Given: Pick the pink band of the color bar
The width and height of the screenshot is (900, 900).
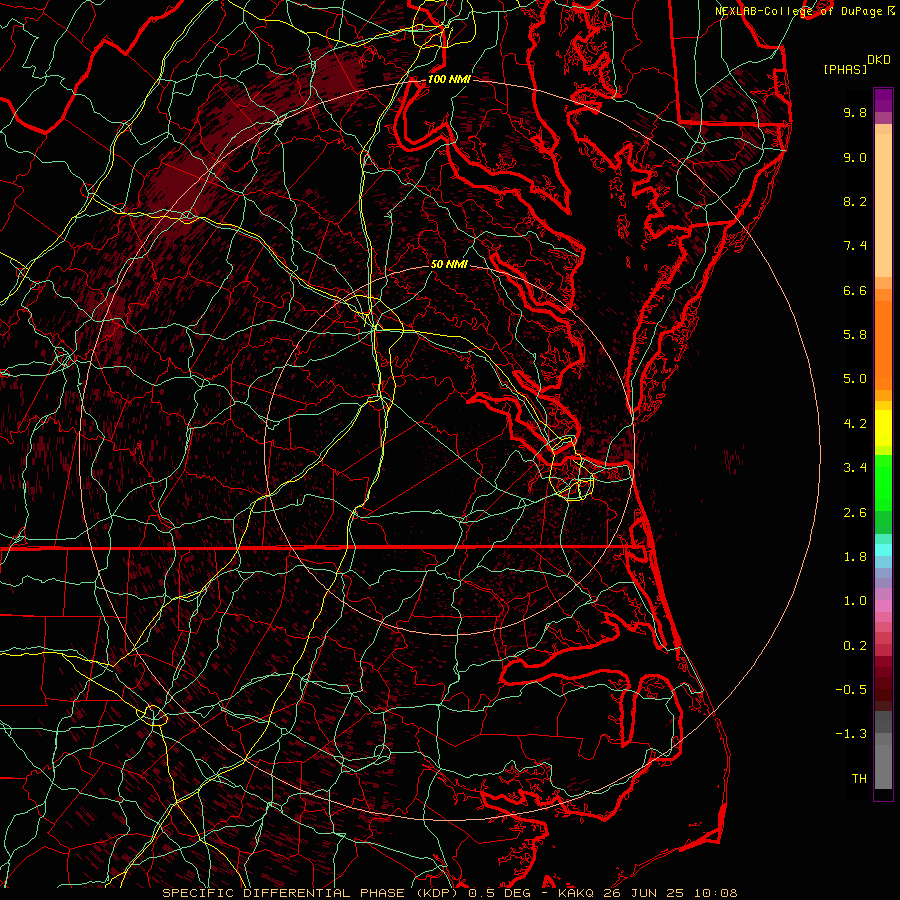Looking at the screenshot, I should pos(883,606).
